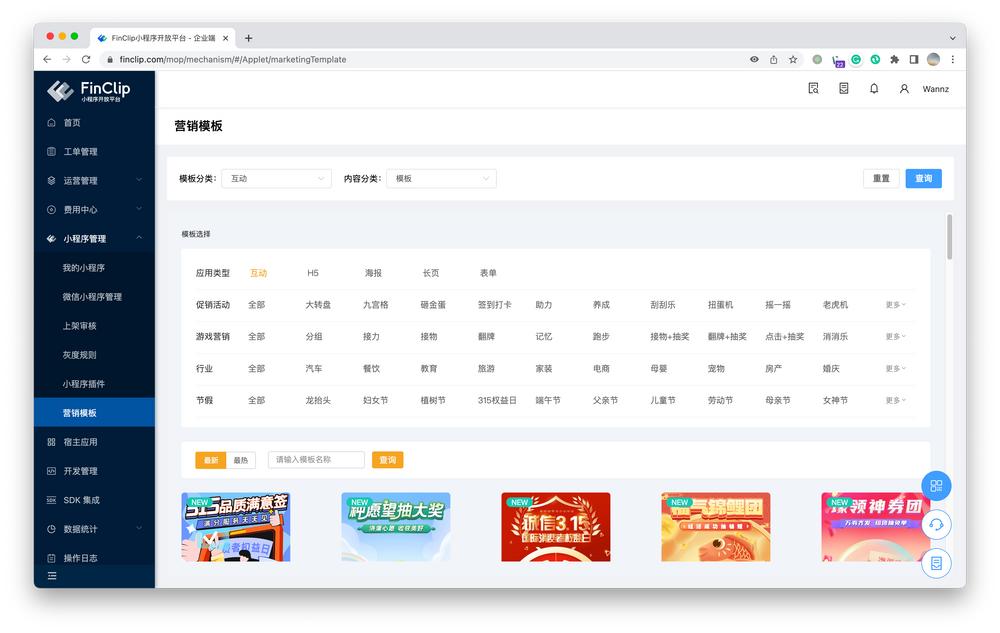Open the 内容分类 content dropdown
This screenshot has width=1000, height=633.
coord(440,178)
